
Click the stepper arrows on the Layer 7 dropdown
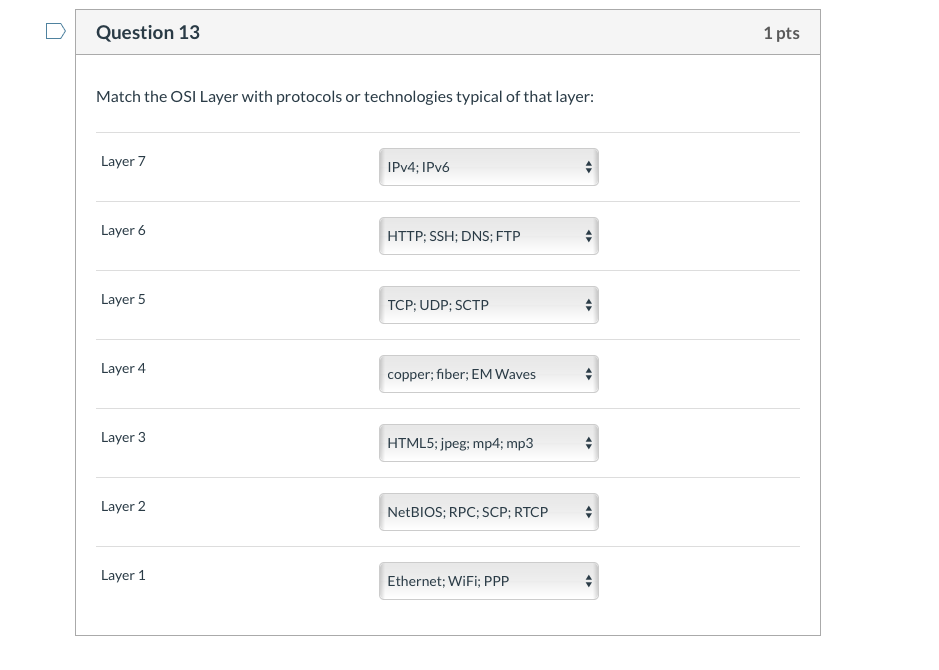(588, 167)
